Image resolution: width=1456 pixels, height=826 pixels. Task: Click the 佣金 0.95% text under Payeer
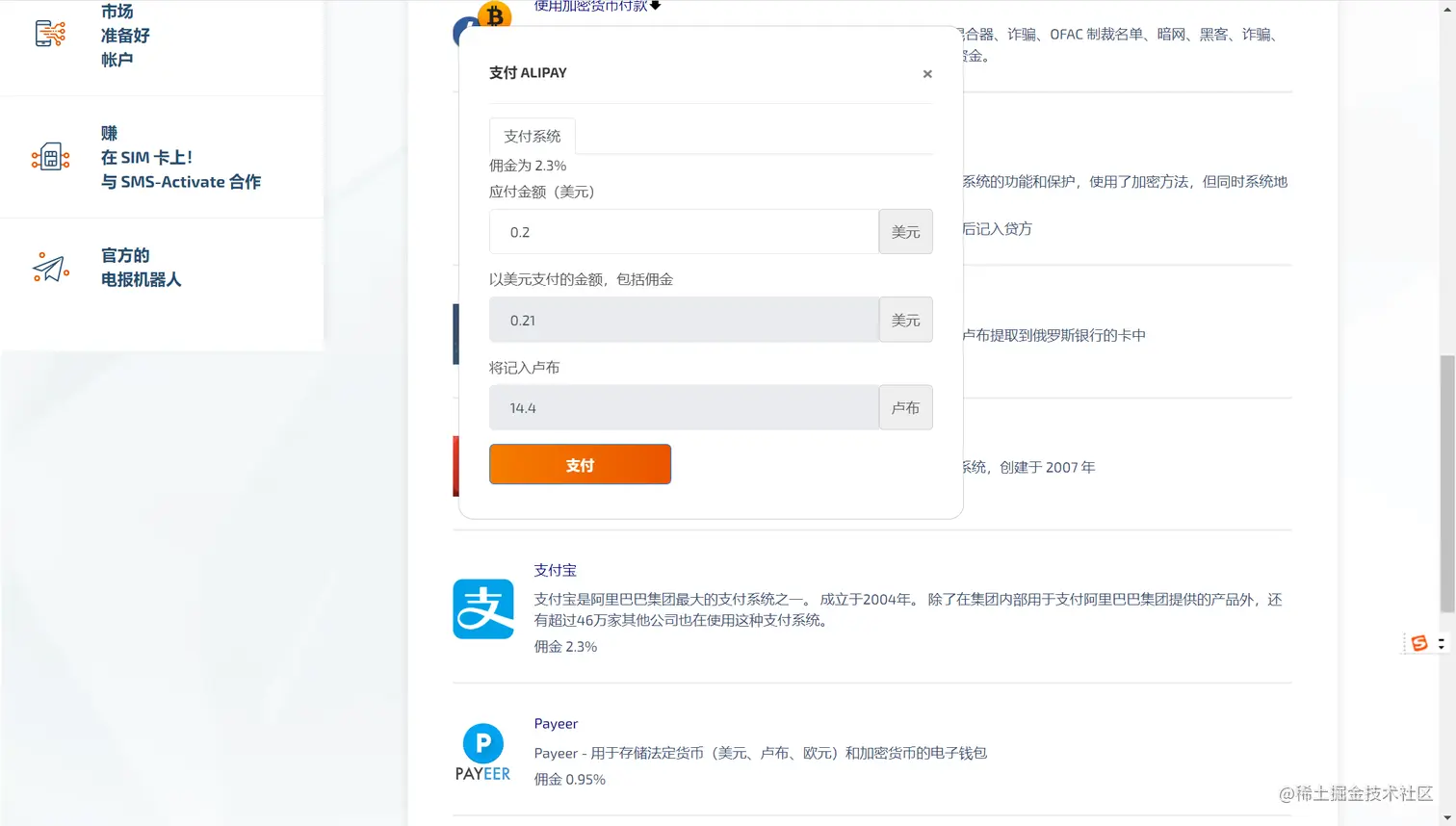pos(570,780)
